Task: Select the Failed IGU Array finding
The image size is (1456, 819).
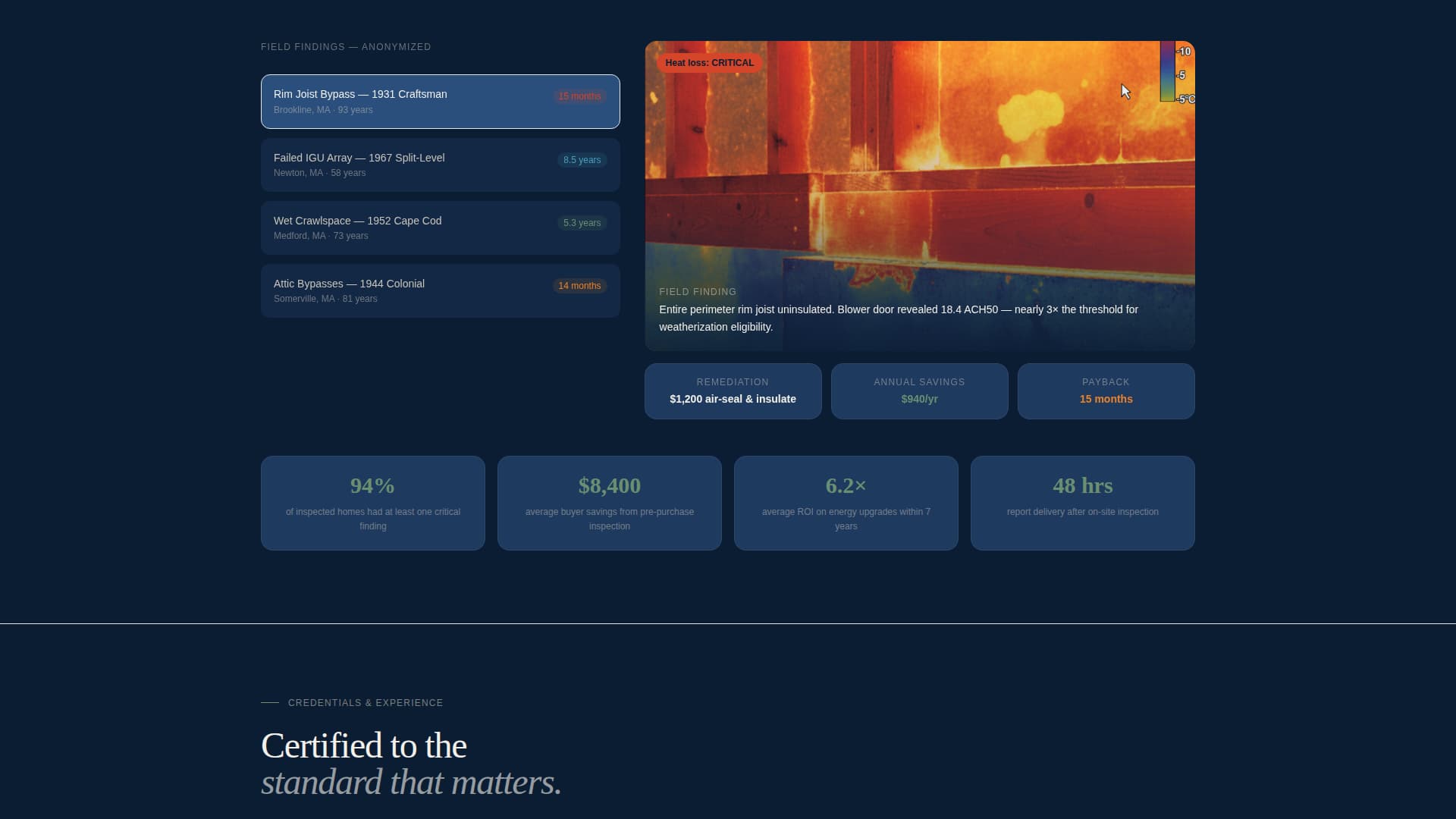Action: tap(440, 165)
